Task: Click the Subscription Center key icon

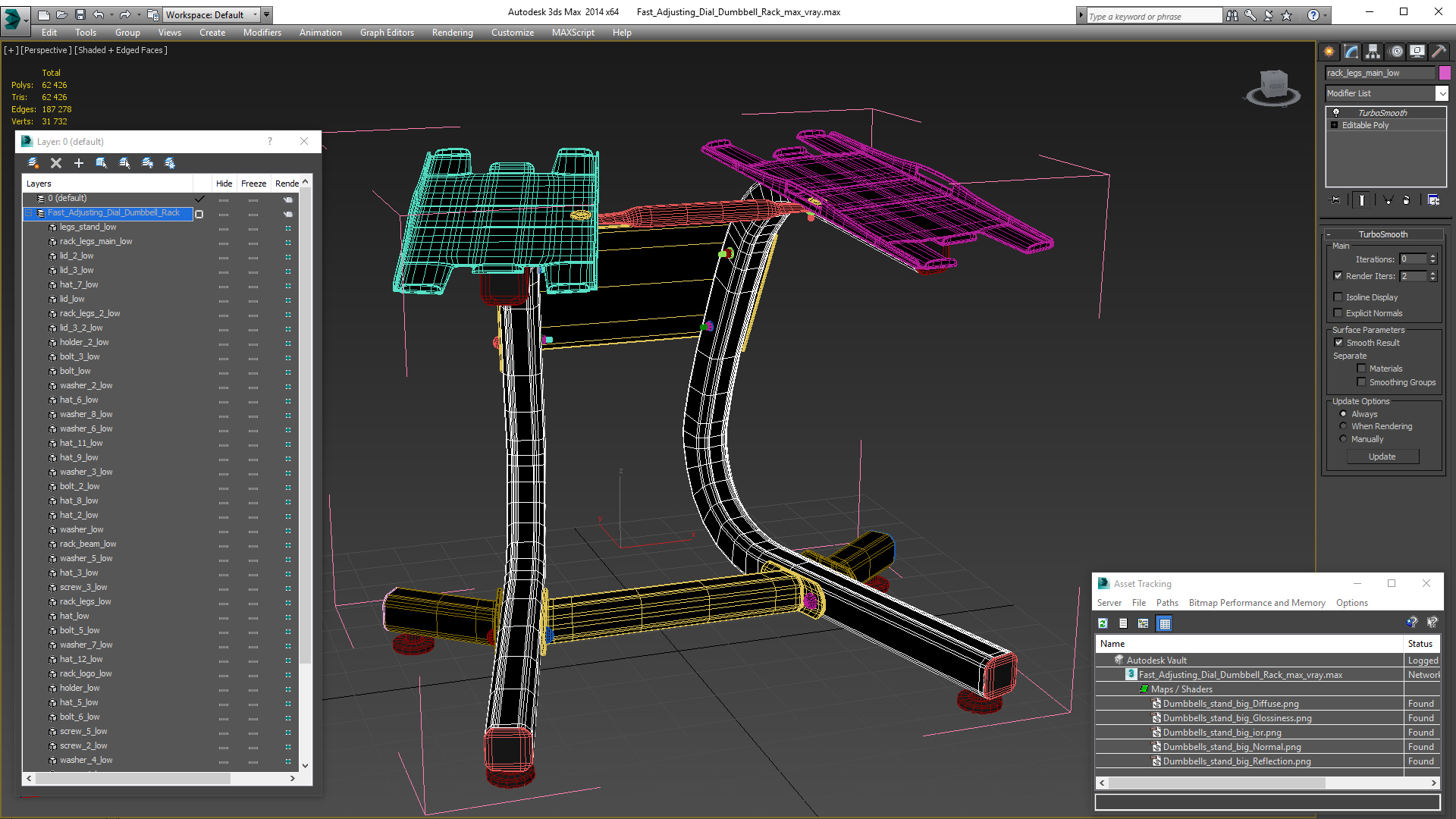Action: coord(1250,15)
